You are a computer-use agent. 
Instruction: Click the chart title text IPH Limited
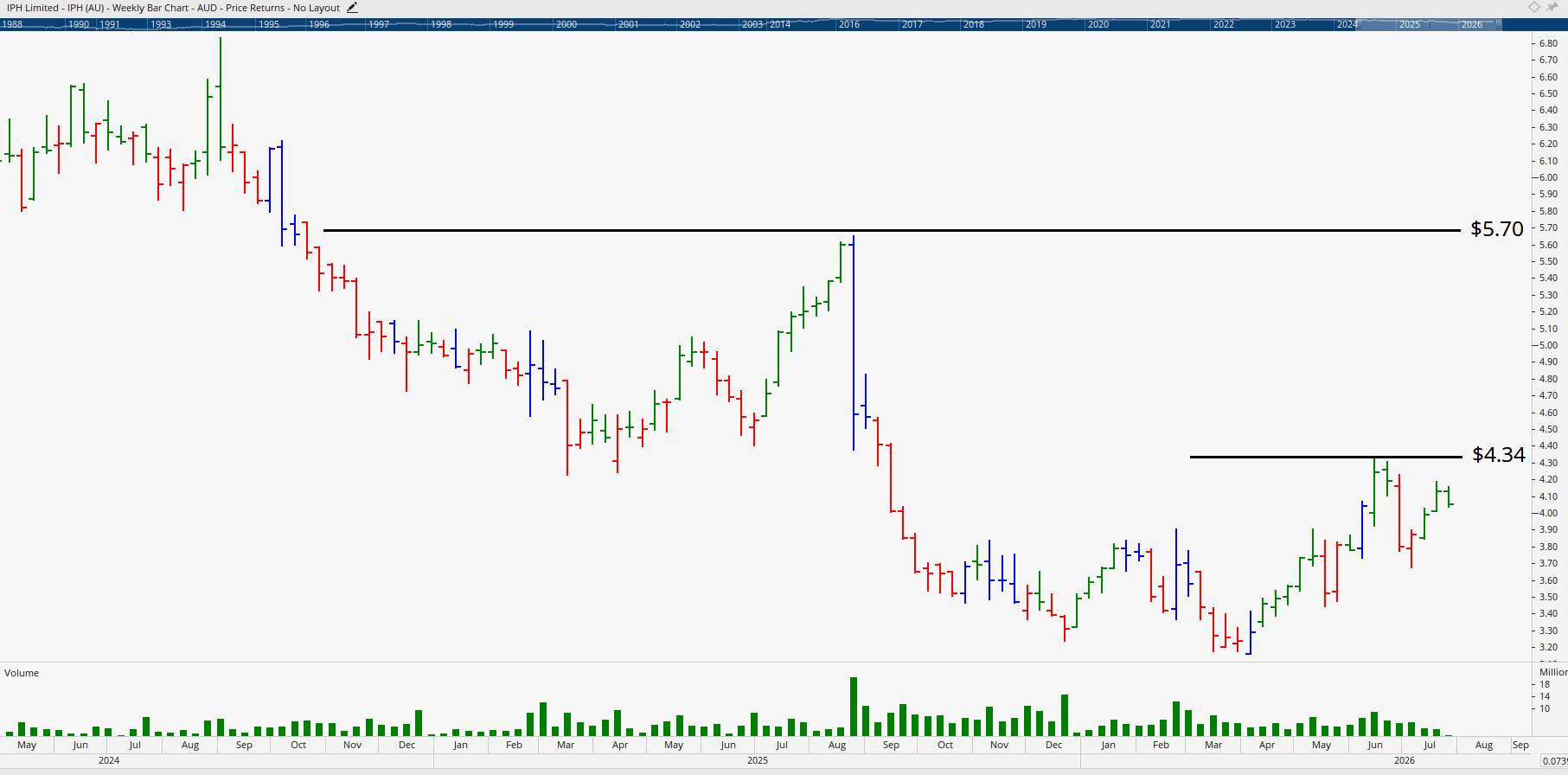33,8
